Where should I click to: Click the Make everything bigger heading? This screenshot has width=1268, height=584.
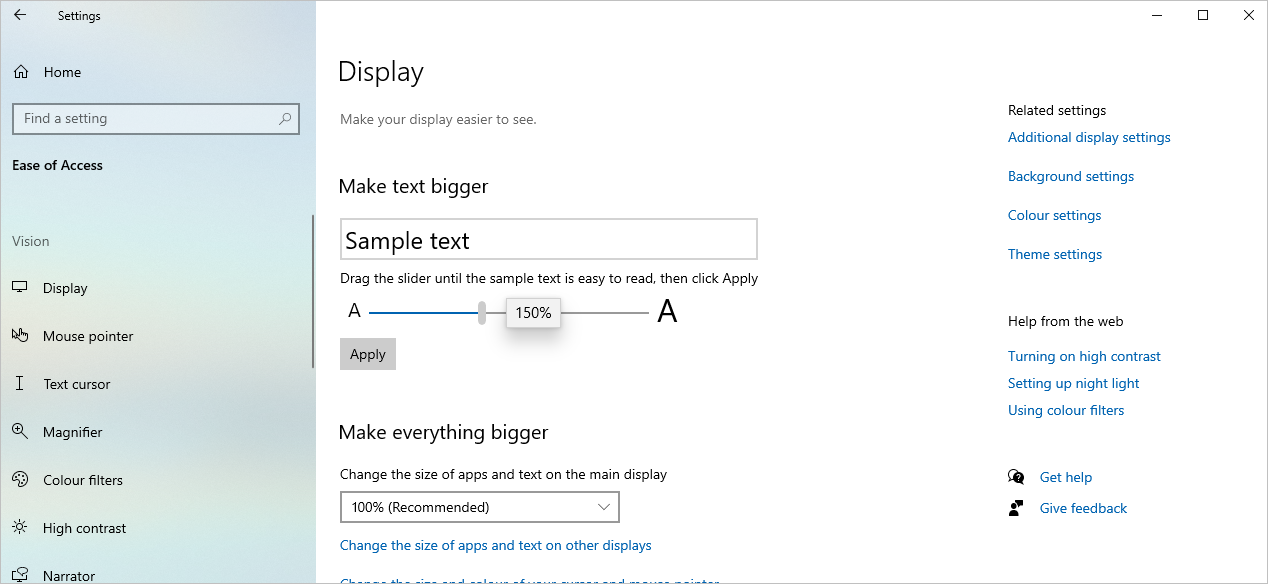(x=444, y=432)
